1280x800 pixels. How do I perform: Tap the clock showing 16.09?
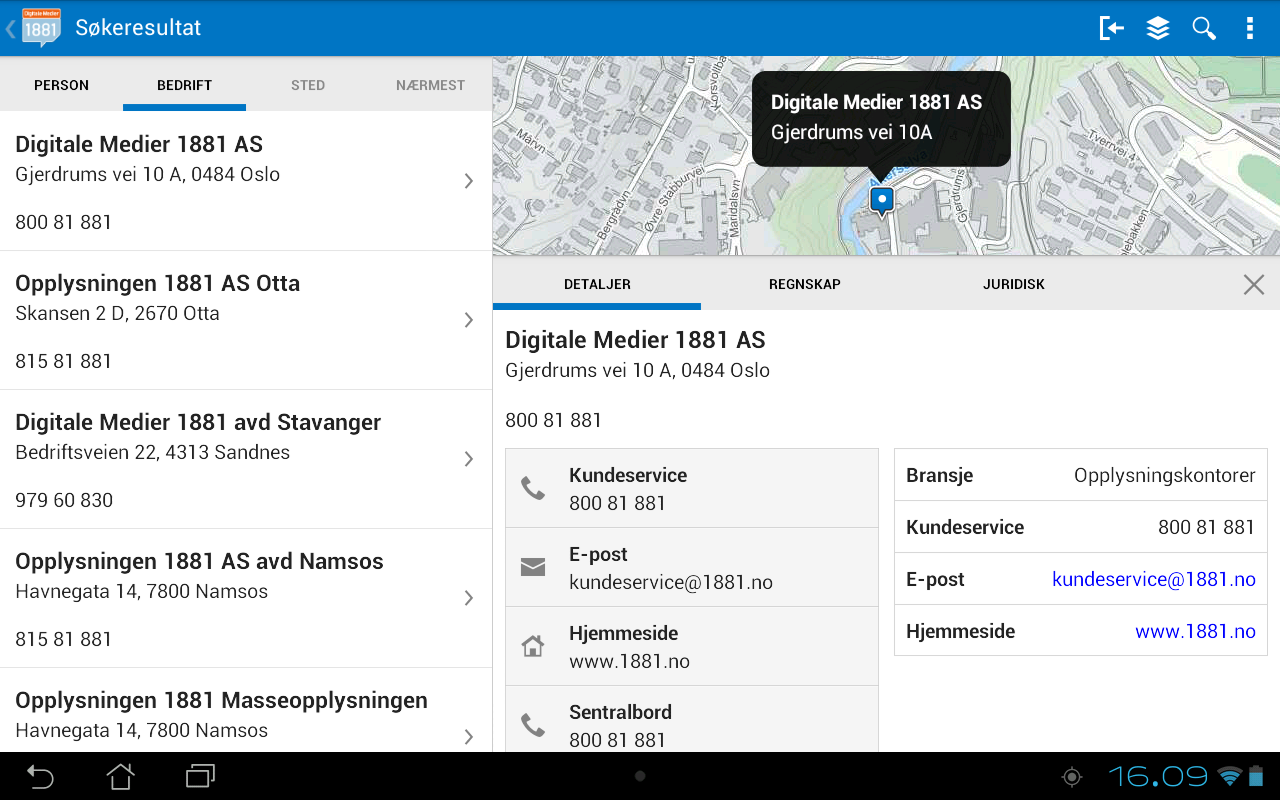[1158, 776]
